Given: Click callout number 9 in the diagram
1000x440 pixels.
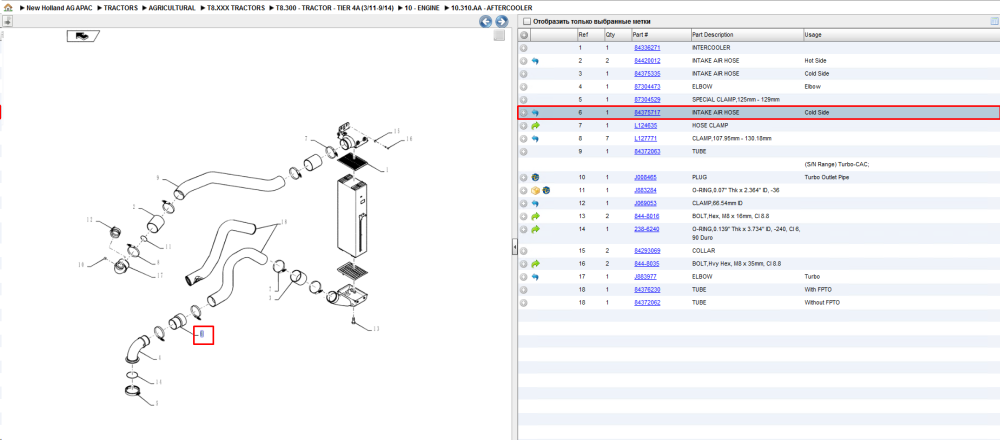Looking at the screenshot, I should coord(157,177).
